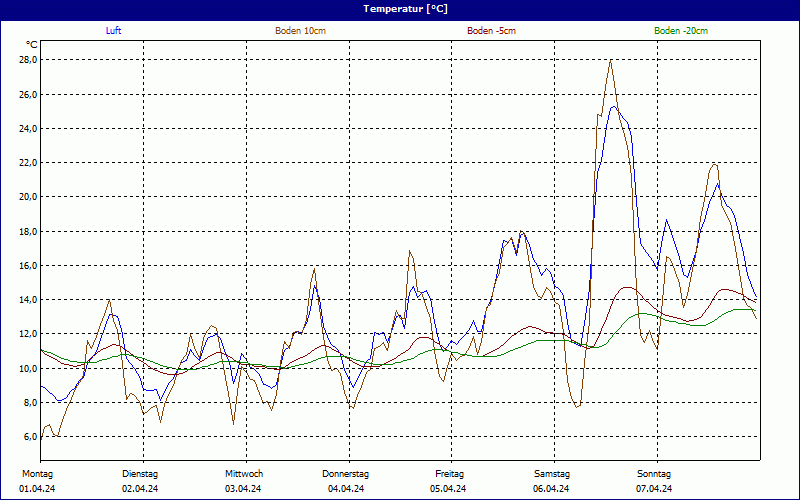This screenshot has height=500, width=800.
Task: Select the 'Boden -5cm' legend label
Action: tap(491, 31)
